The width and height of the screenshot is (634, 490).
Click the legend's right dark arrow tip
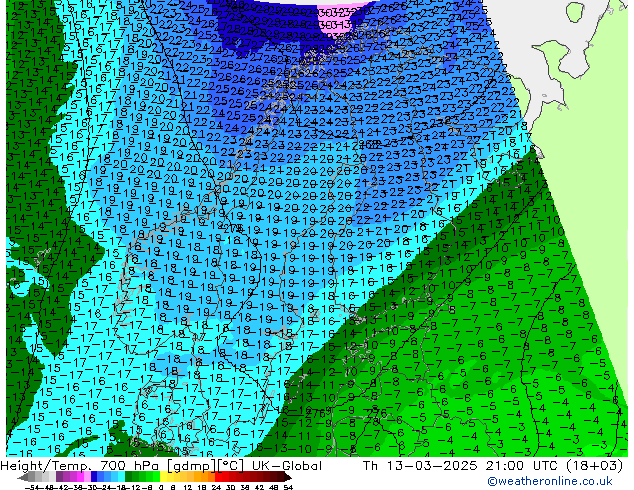(290, 478)
